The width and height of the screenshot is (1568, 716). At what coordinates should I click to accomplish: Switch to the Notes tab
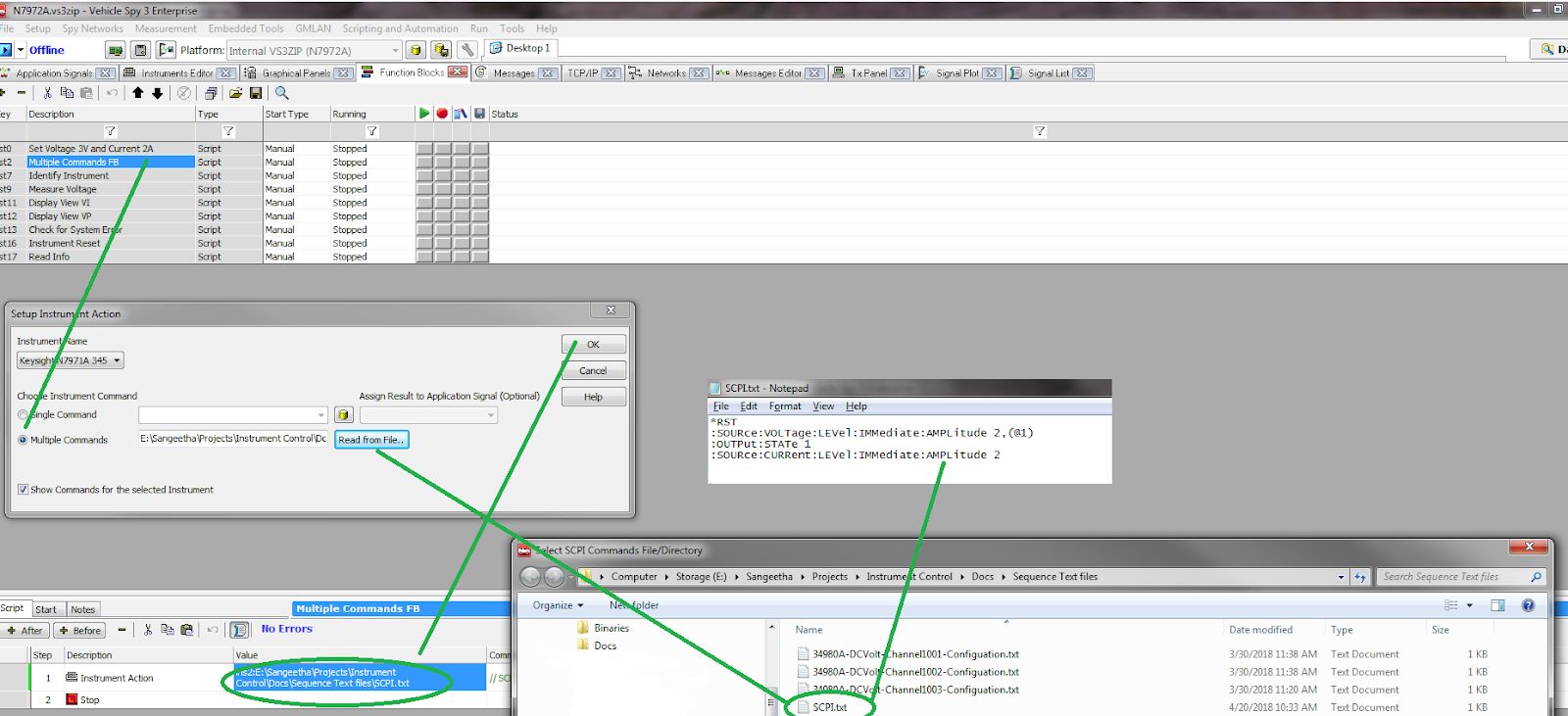(83, 609)
